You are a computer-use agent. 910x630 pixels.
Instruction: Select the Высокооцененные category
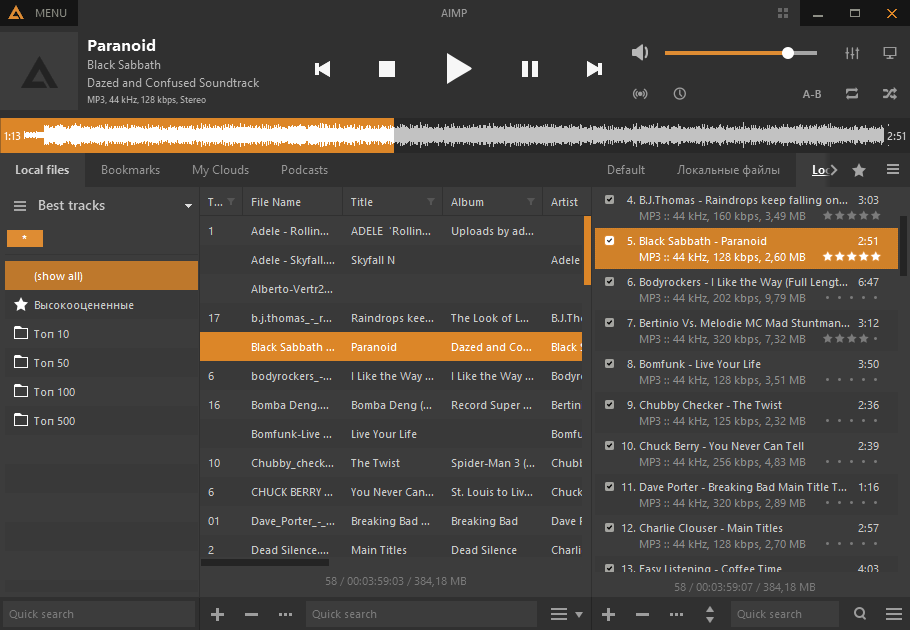102,305
